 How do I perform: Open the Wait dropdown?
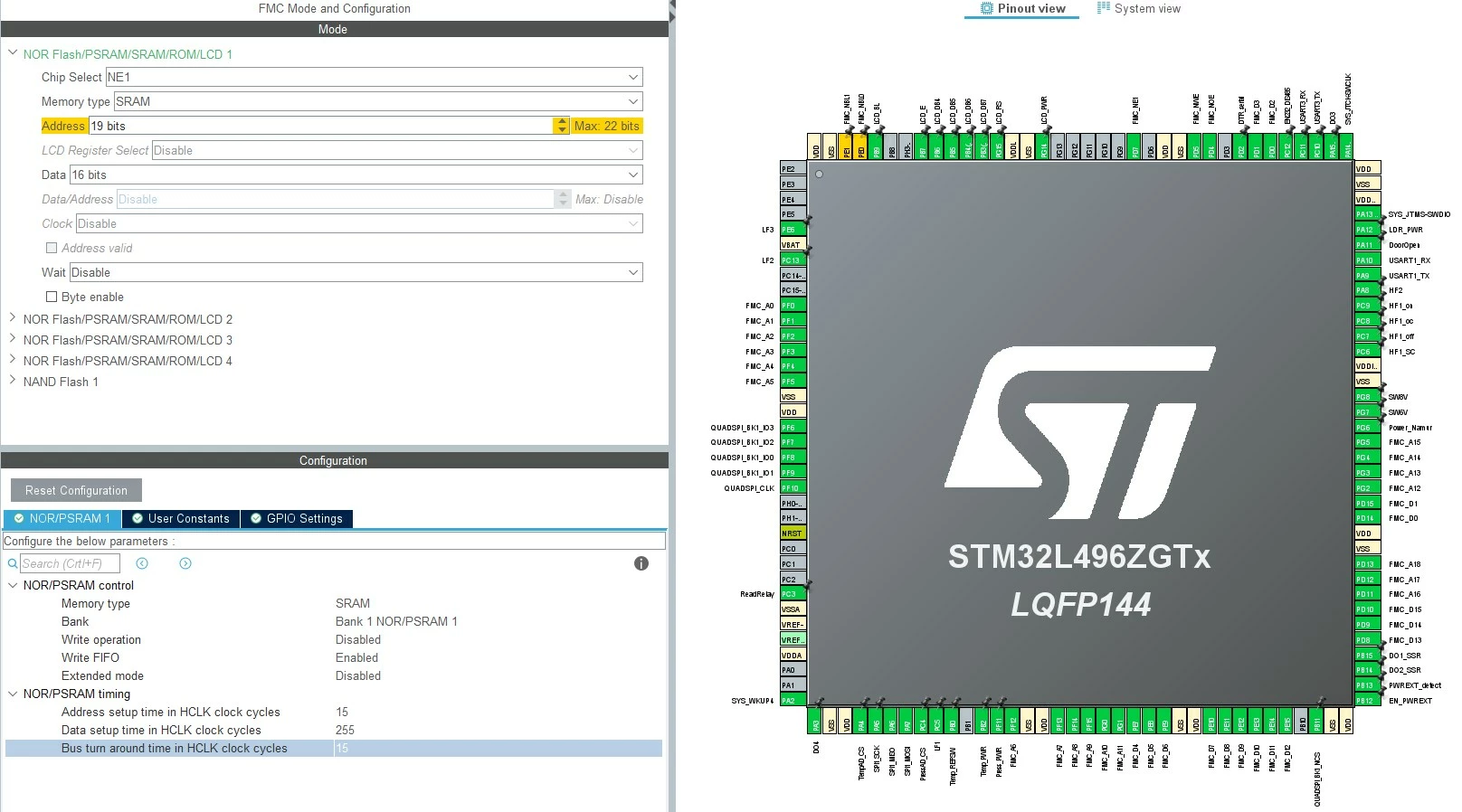(356, 272)
